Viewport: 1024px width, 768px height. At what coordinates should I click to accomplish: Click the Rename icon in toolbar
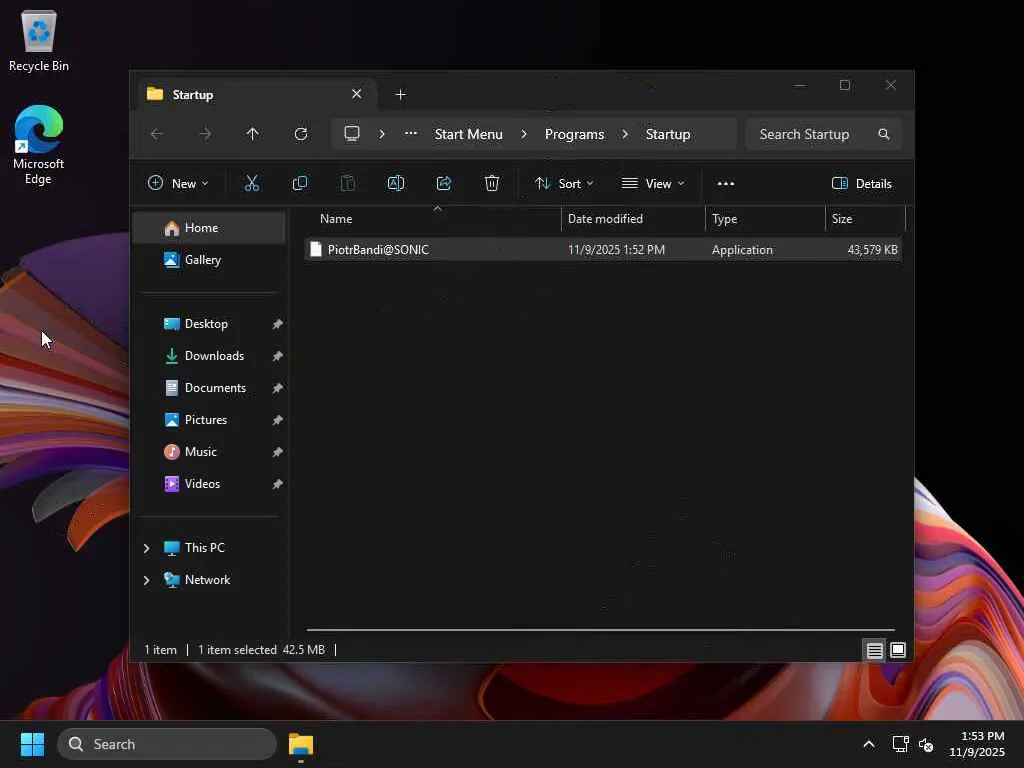point(396,183)
